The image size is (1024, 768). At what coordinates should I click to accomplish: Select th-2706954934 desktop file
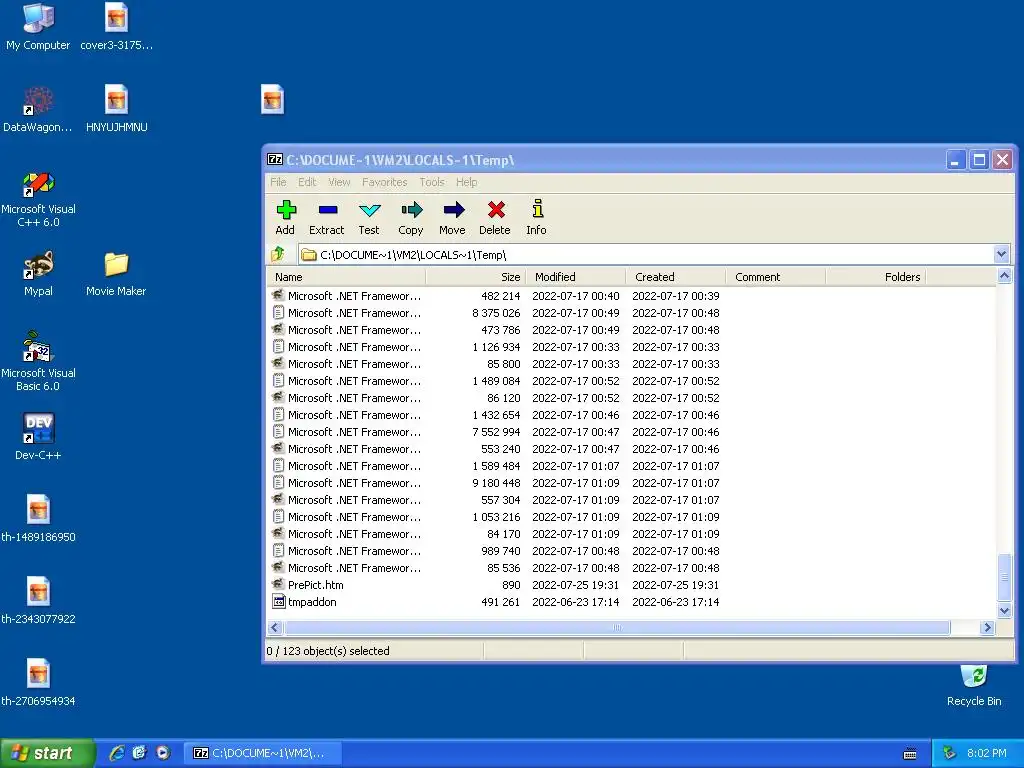coord(38,683)
